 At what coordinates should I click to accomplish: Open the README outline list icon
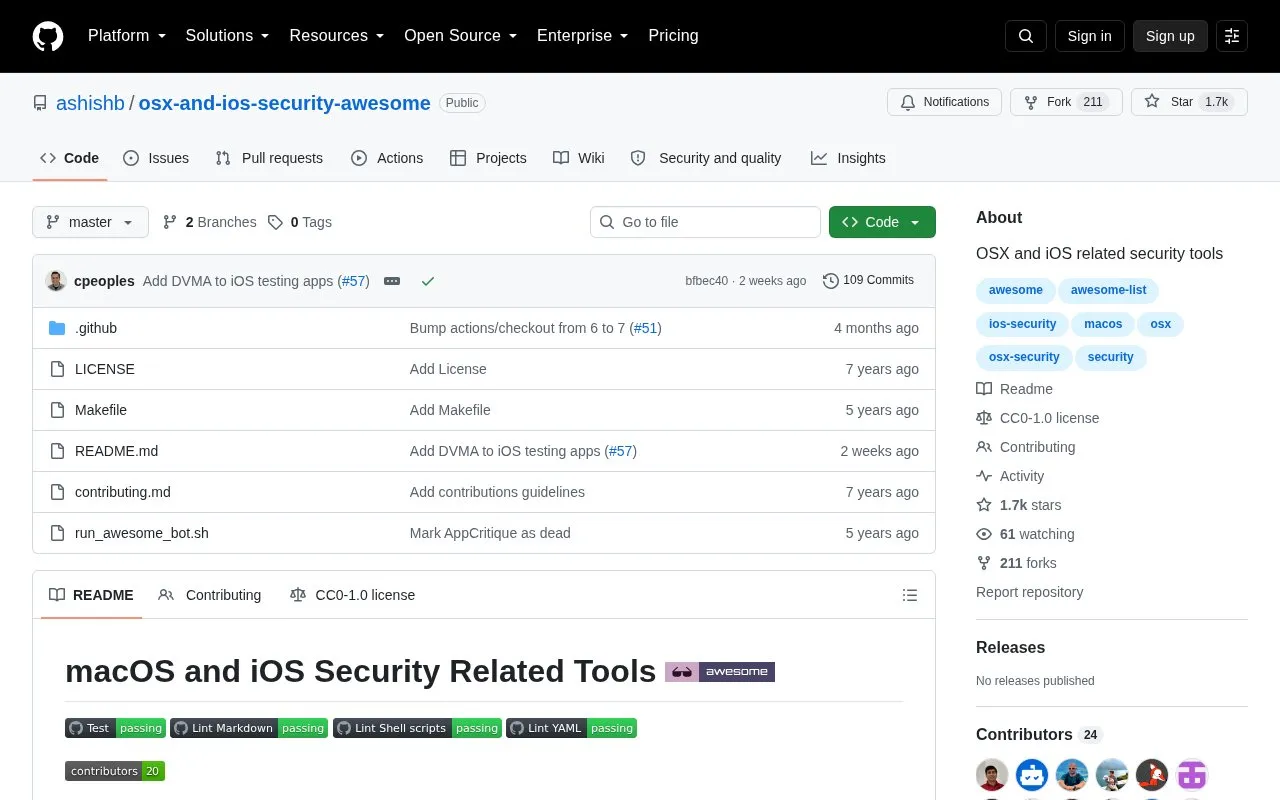tap(910, 595)
